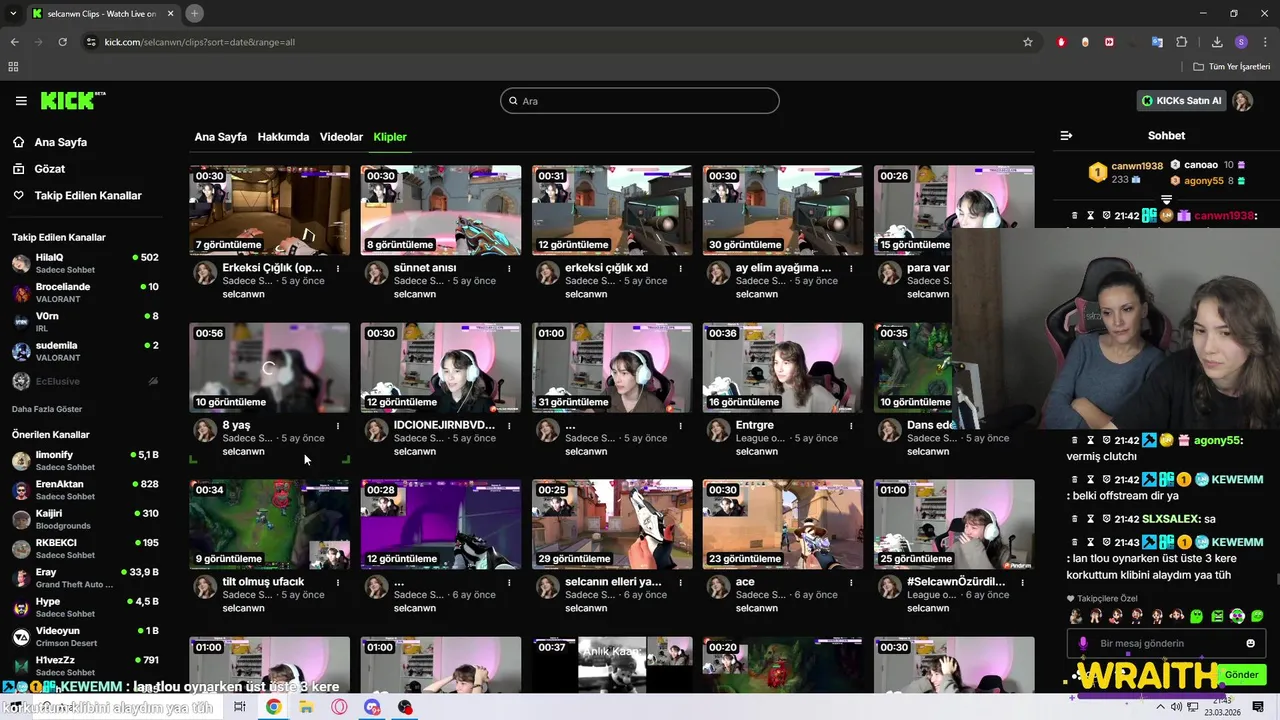This screenshot has height=720, width=1280.
Task: Open chatter name canwn1938 in leaderboard
Action: click(x=1137, y=166)
